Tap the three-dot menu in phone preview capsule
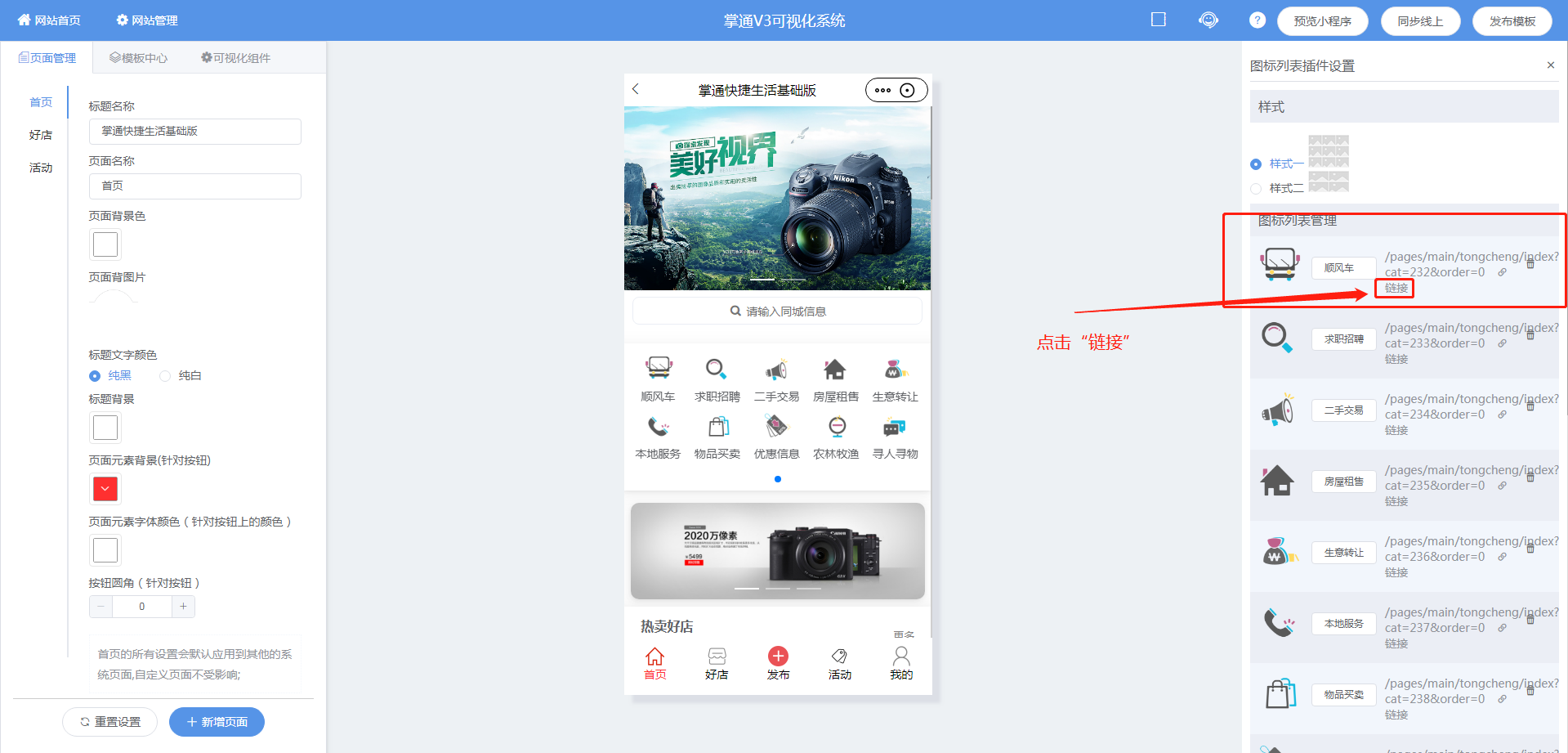The width and height of the screenshot is (1568, 753). [882, 90]
